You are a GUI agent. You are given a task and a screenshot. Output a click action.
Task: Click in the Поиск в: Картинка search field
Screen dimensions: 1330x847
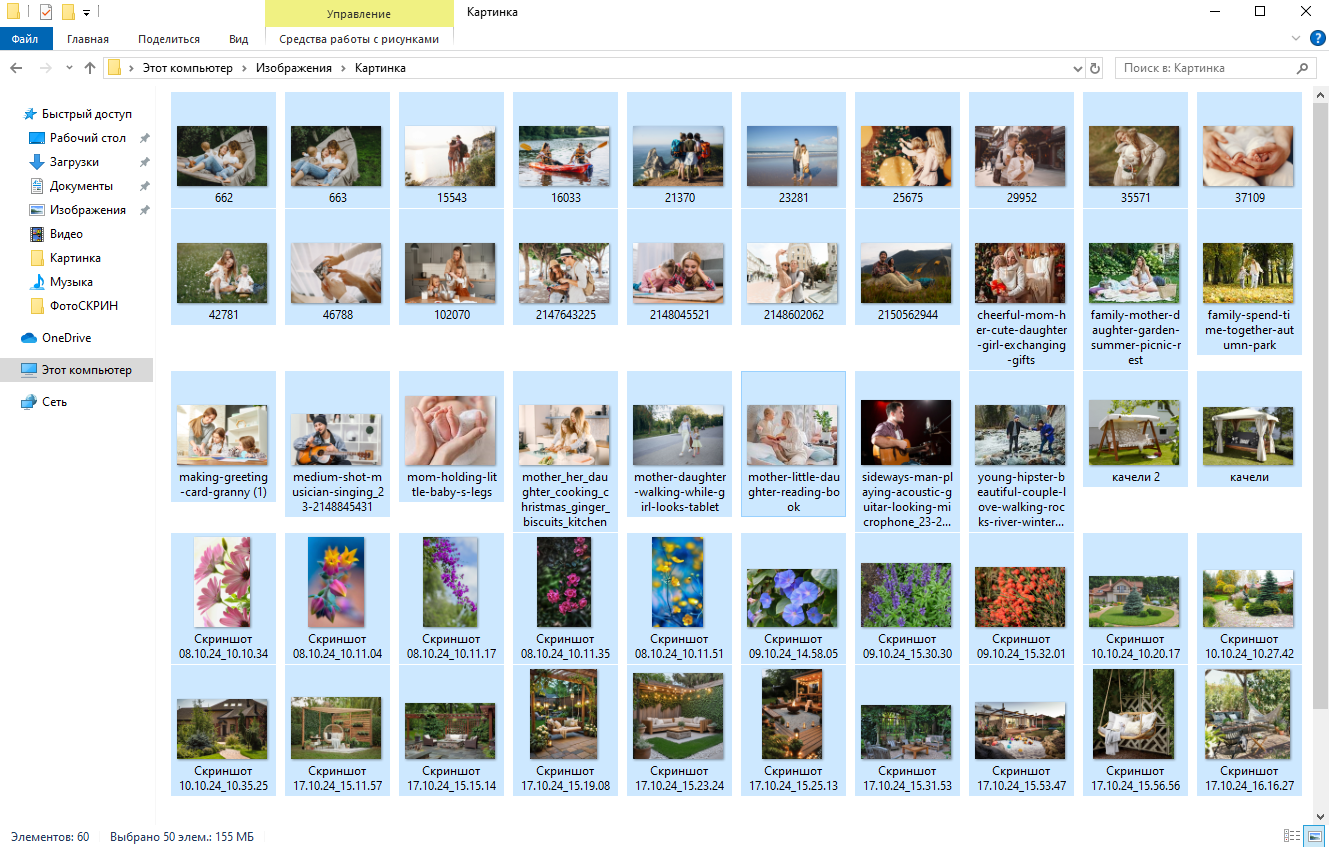[x=1200, y=68]
